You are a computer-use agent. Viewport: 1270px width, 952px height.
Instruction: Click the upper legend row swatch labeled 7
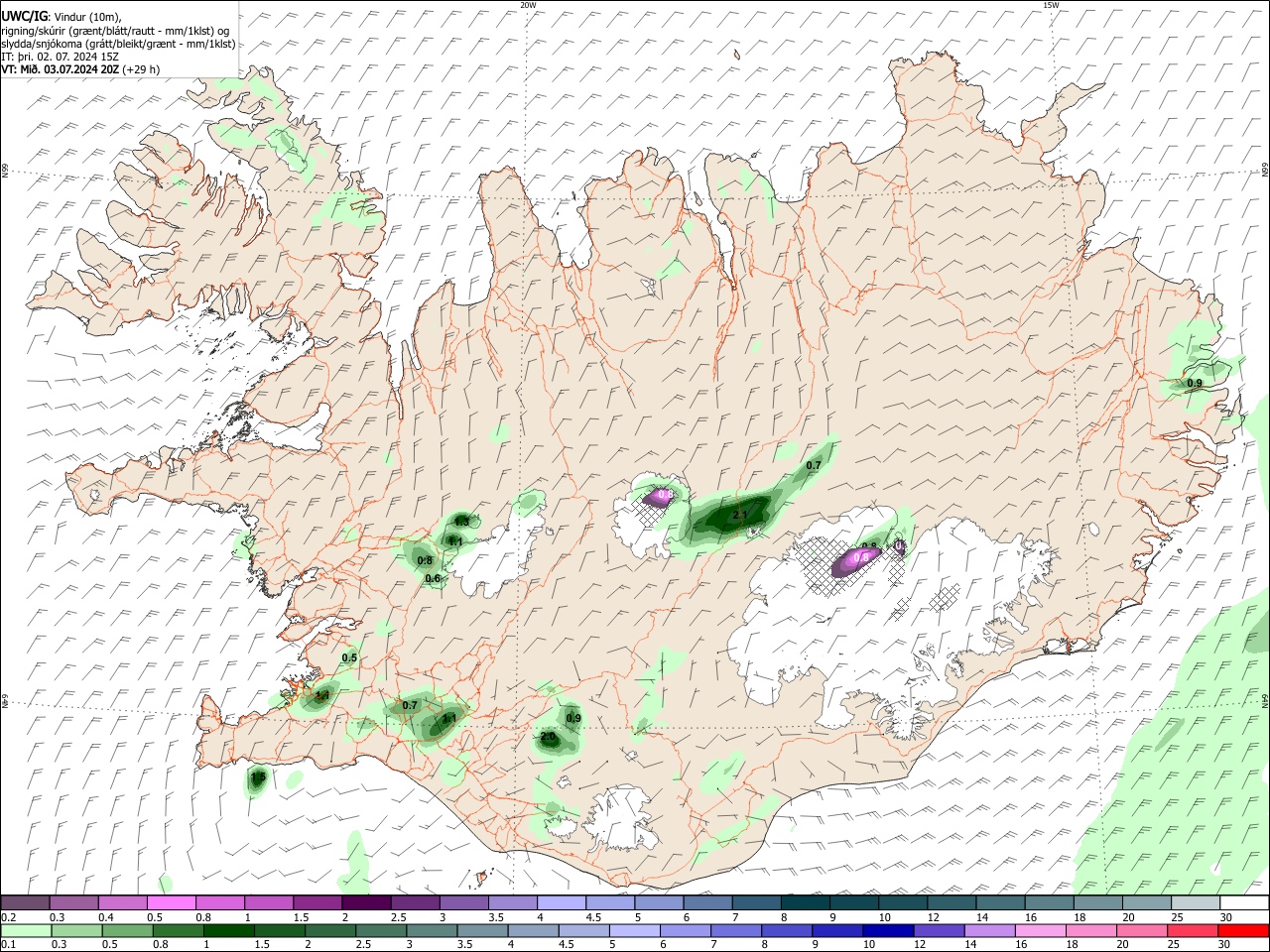[x=756, y=903]
